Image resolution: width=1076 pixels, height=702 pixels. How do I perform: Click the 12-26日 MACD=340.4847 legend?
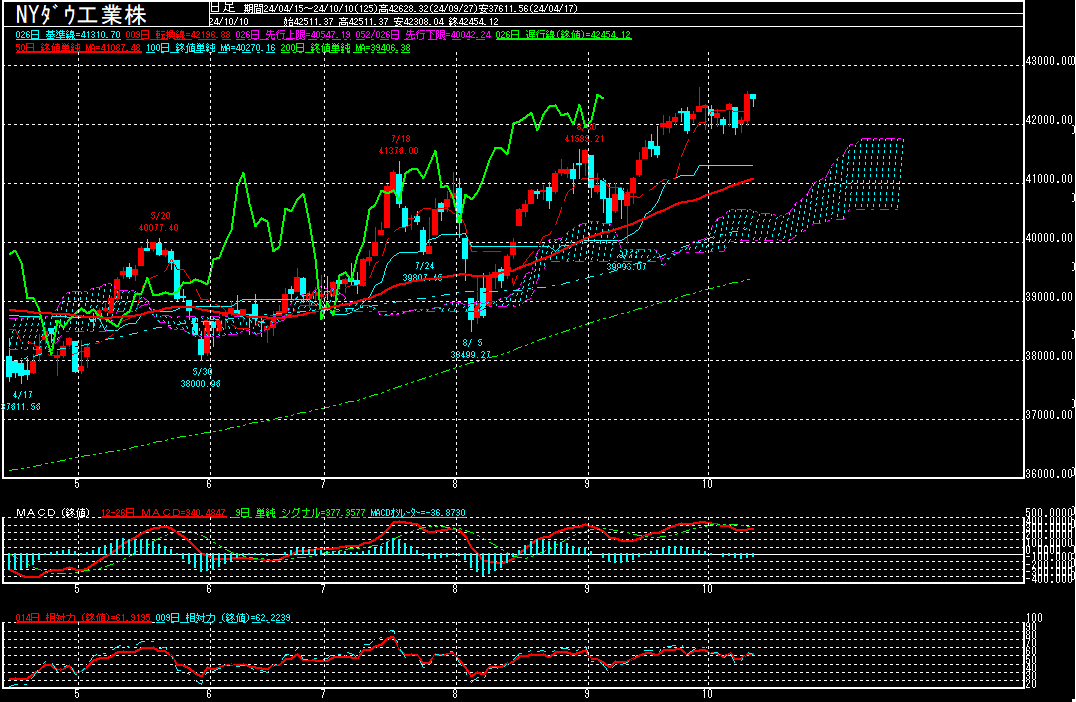tap(163, 513)
